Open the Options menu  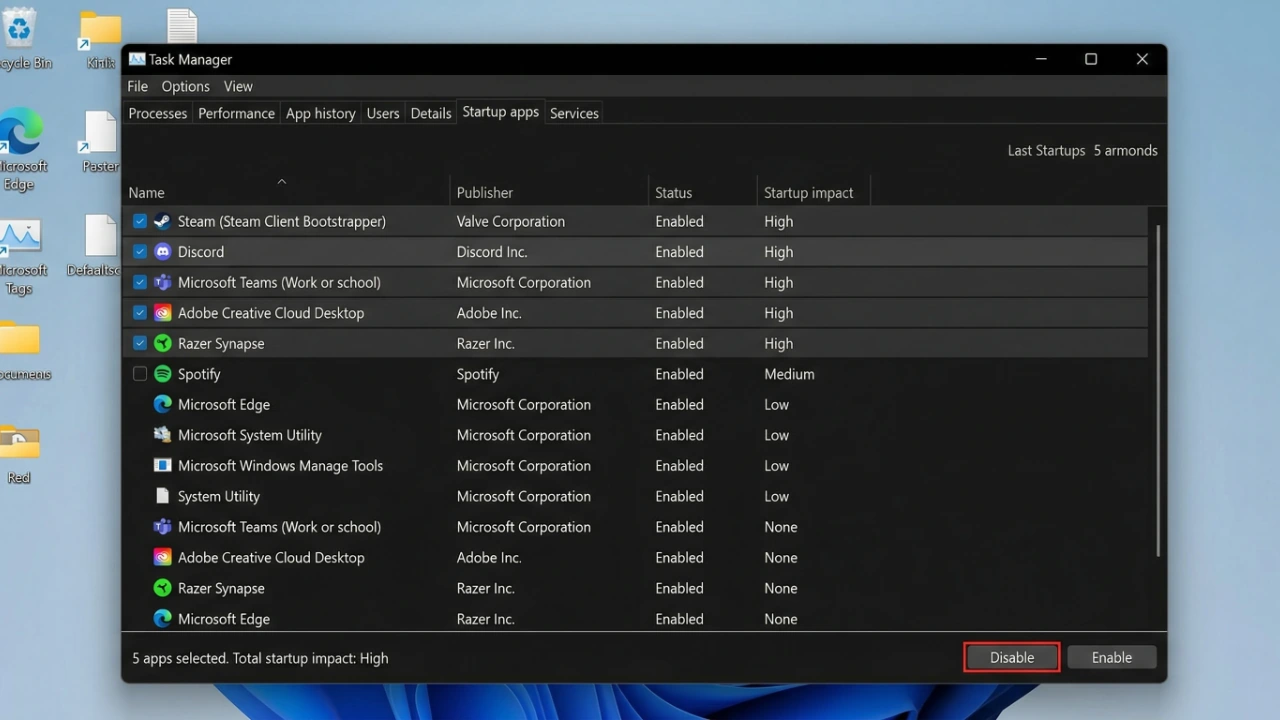(x=185, y=86)
